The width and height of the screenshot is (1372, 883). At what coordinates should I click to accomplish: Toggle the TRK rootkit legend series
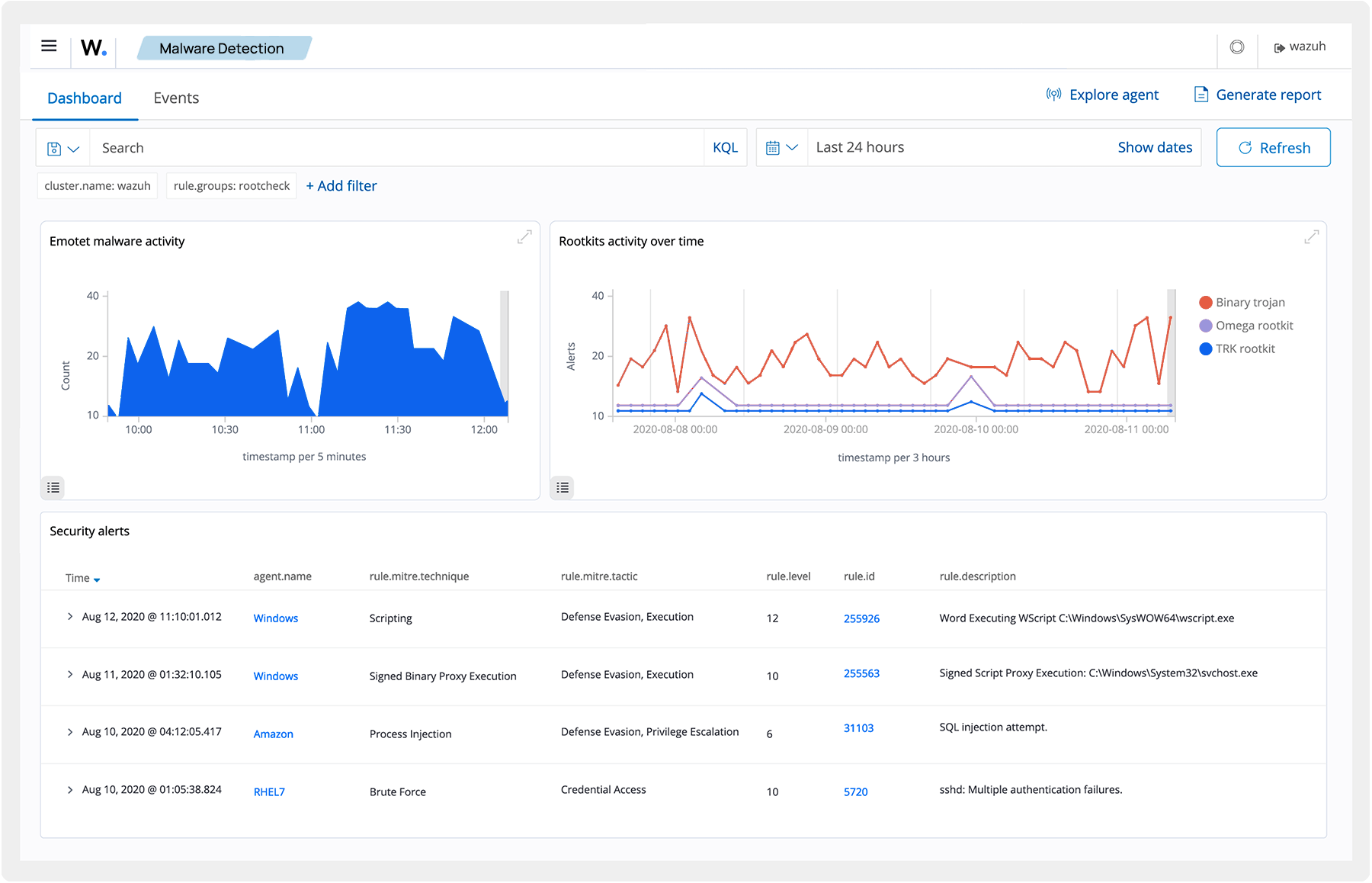[1244, 348]
